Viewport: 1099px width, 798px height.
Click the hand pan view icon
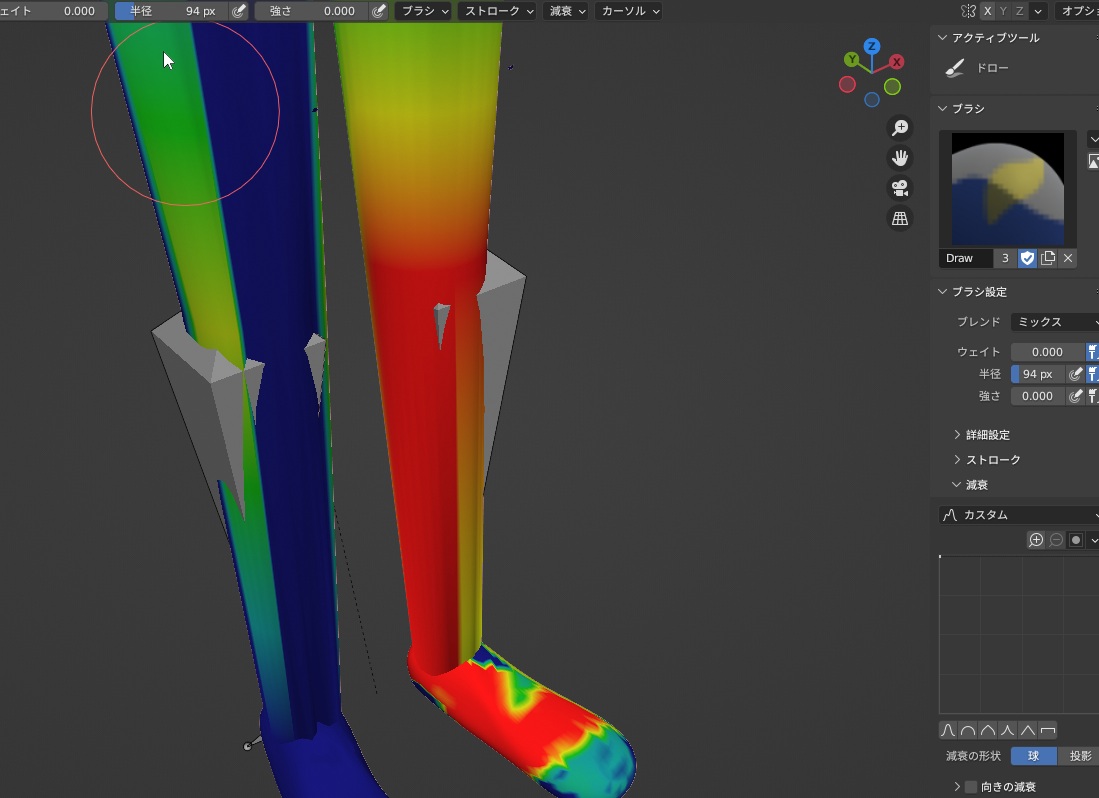tap(900, 158)
